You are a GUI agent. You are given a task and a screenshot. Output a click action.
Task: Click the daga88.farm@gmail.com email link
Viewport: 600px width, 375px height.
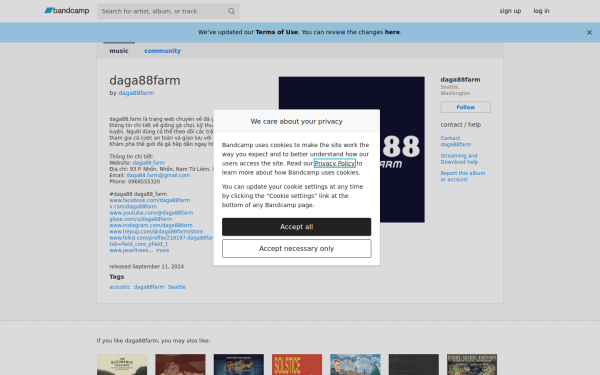tap(158, 175)
